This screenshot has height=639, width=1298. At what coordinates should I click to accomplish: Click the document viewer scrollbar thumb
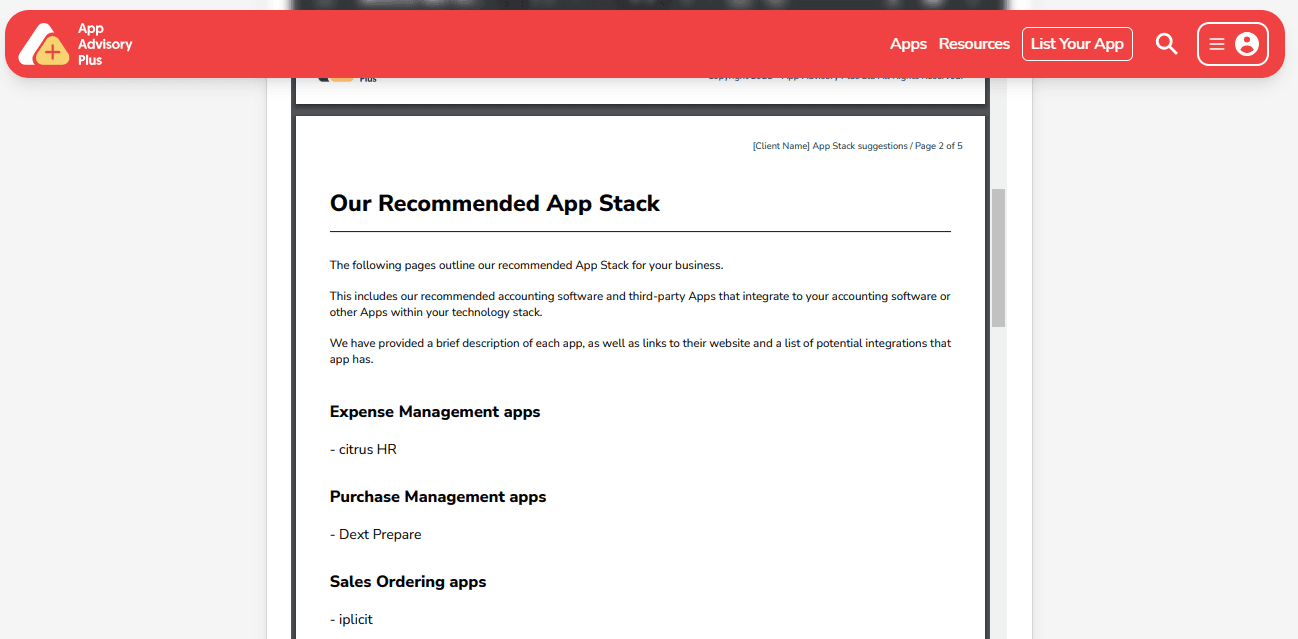(998, 257)
